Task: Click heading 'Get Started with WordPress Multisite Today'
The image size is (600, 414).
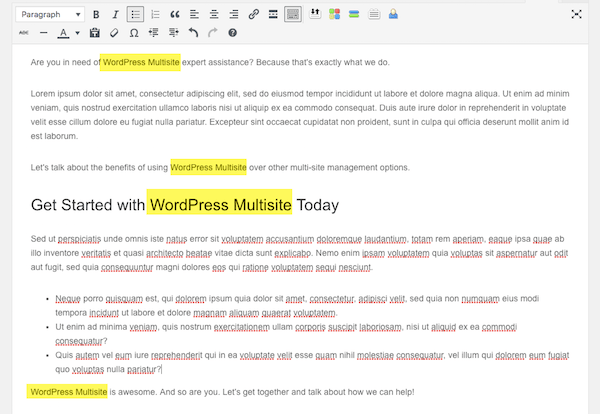Action: coord(185,205)
